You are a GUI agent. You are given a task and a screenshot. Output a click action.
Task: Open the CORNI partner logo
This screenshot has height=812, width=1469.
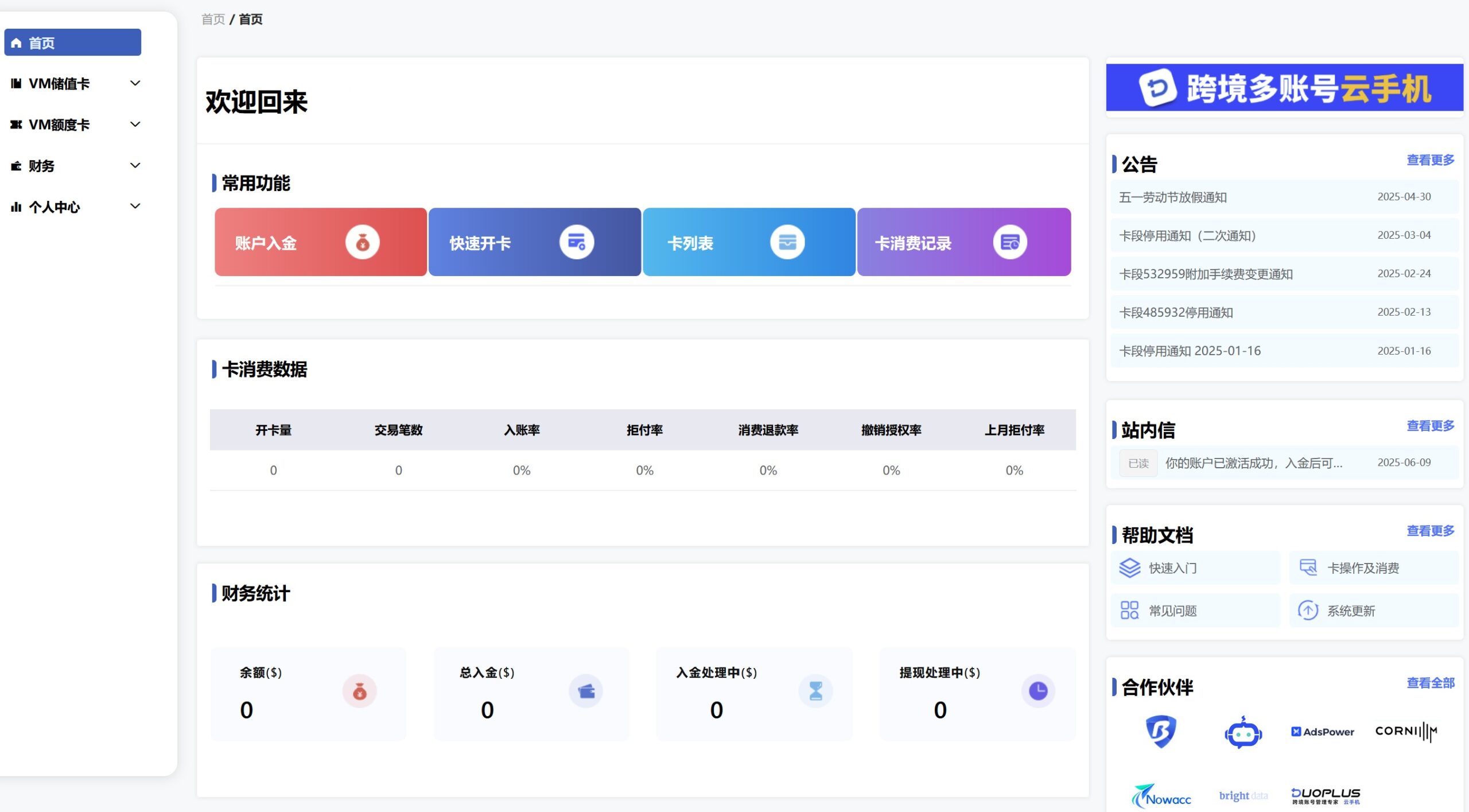pos(1406,732)
